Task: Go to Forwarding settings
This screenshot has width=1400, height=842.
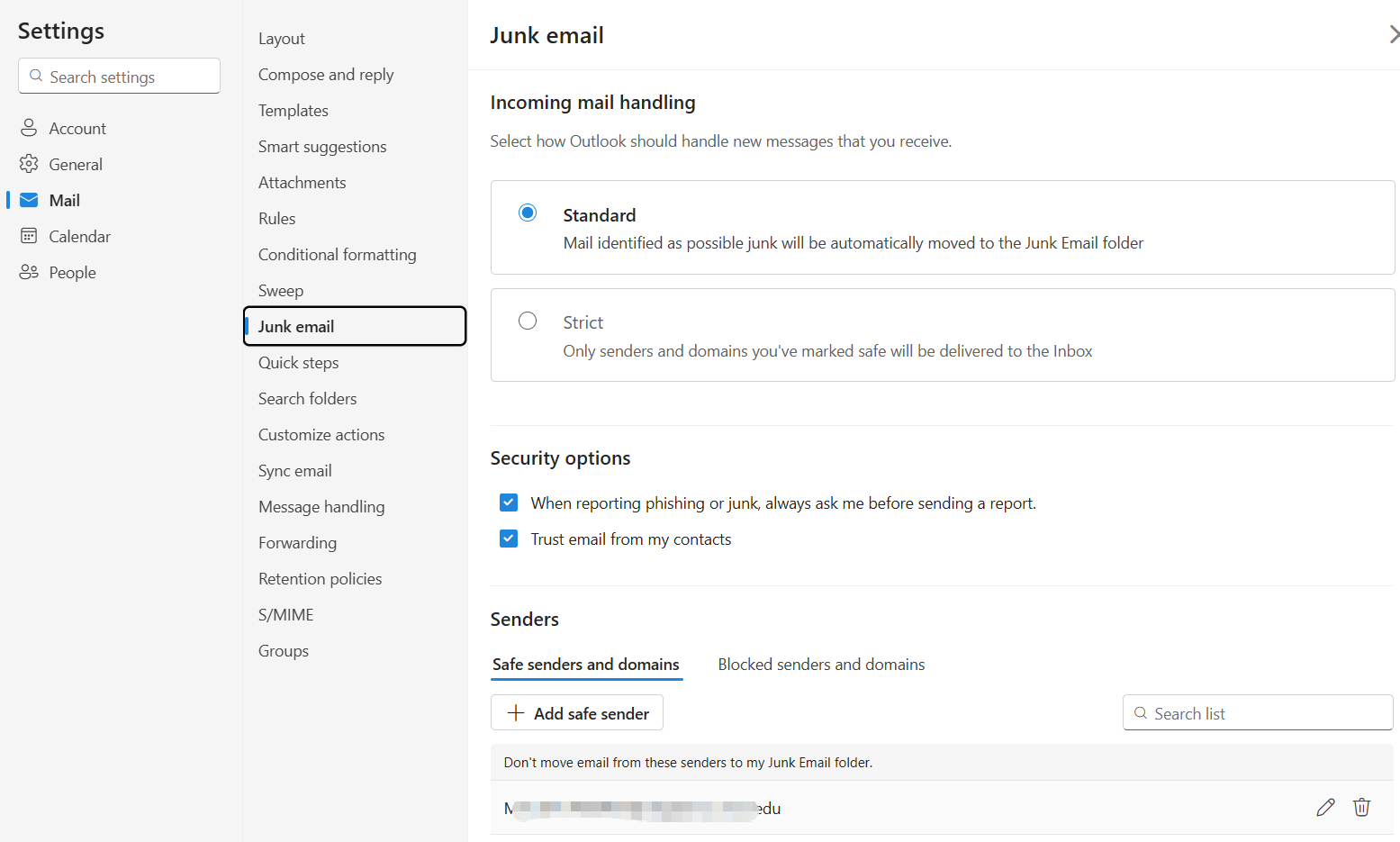Action: [x=297, y=543]
